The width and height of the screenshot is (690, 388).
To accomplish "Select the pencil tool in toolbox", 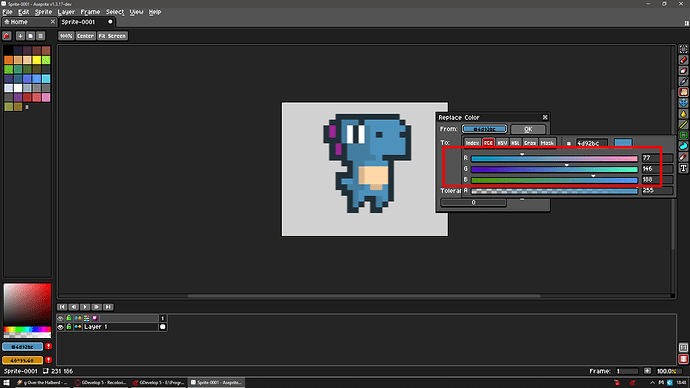I will pyautogui.click(x=683, y=60).
